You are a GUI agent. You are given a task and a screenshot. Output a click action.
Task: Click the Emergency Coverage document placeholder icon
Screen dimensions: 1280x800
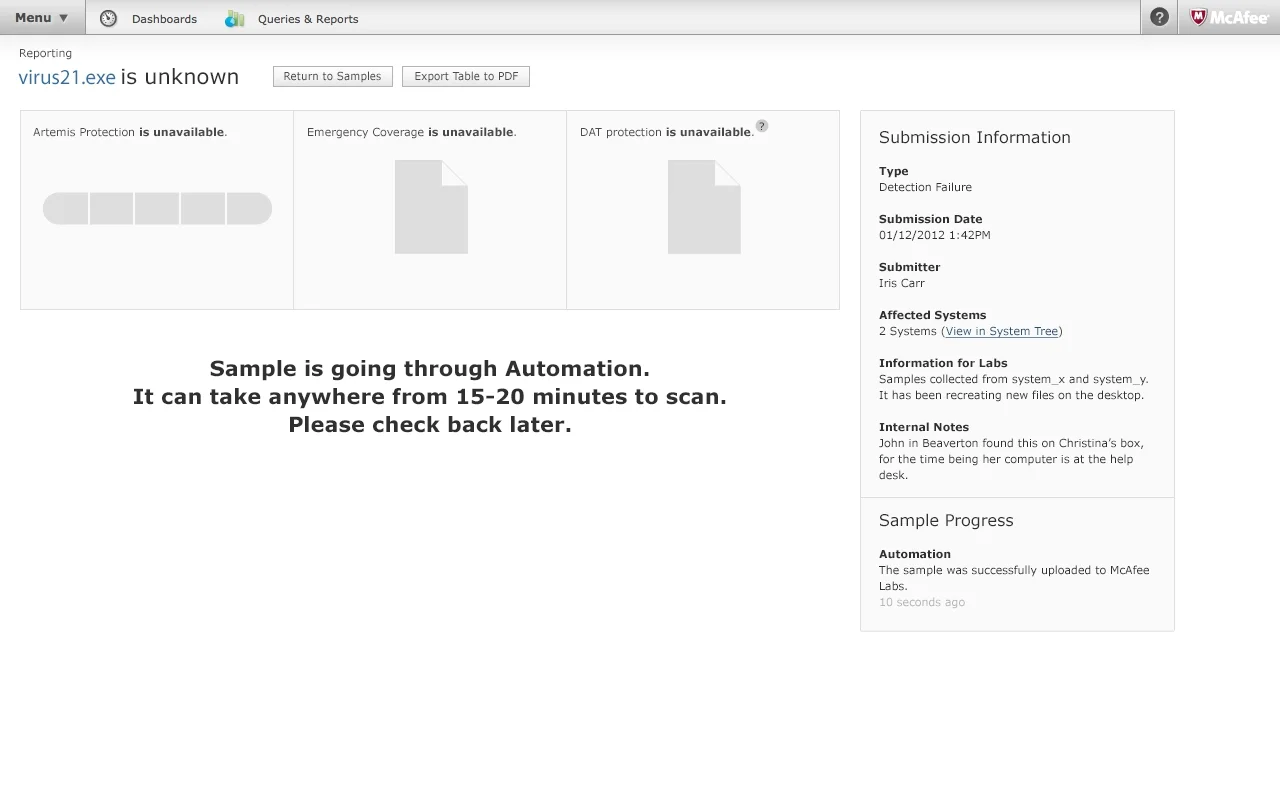click(x=431, y=208)
